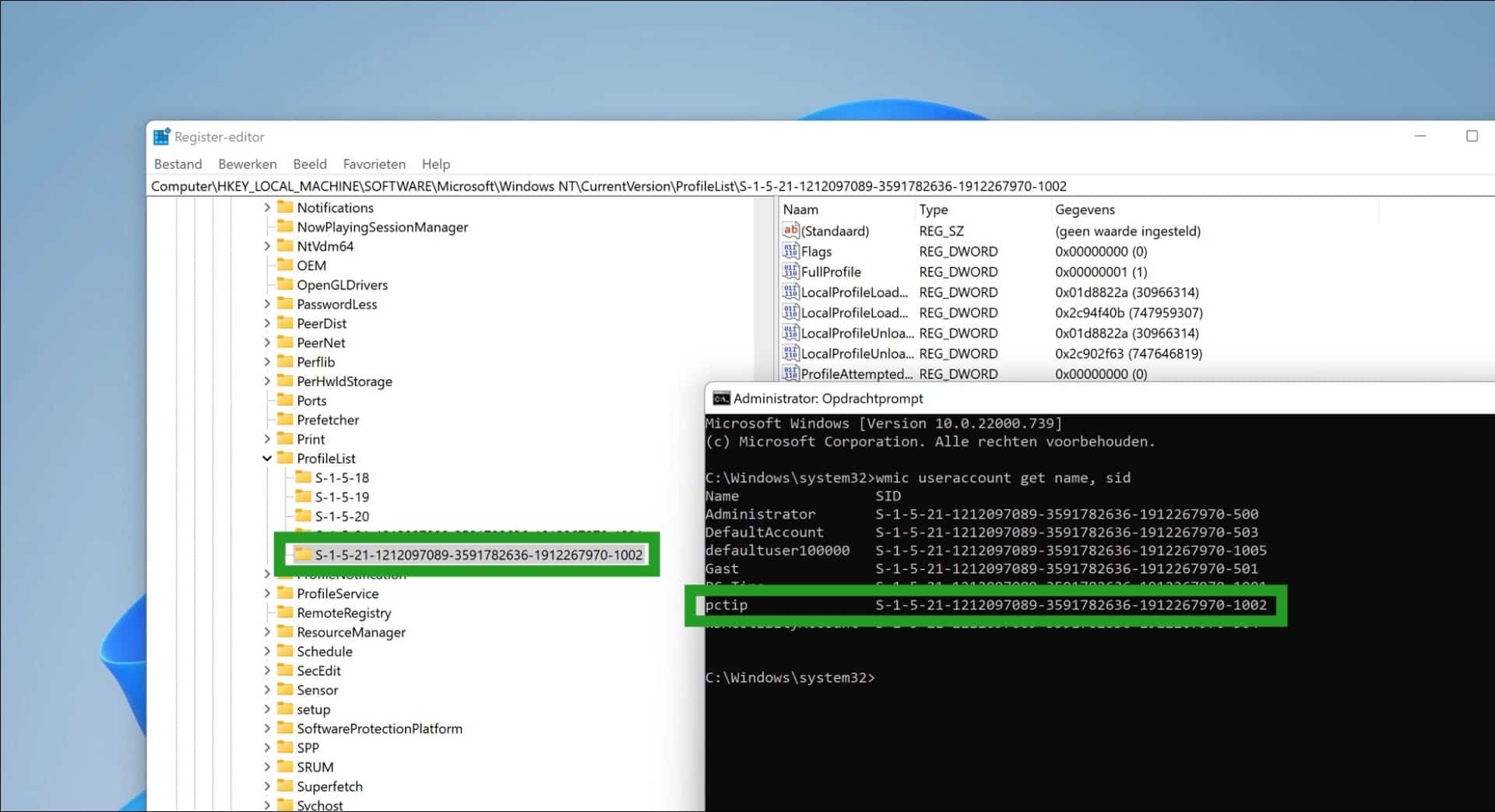
Task: Expand the PeerDist node
Action: point(267,323)
